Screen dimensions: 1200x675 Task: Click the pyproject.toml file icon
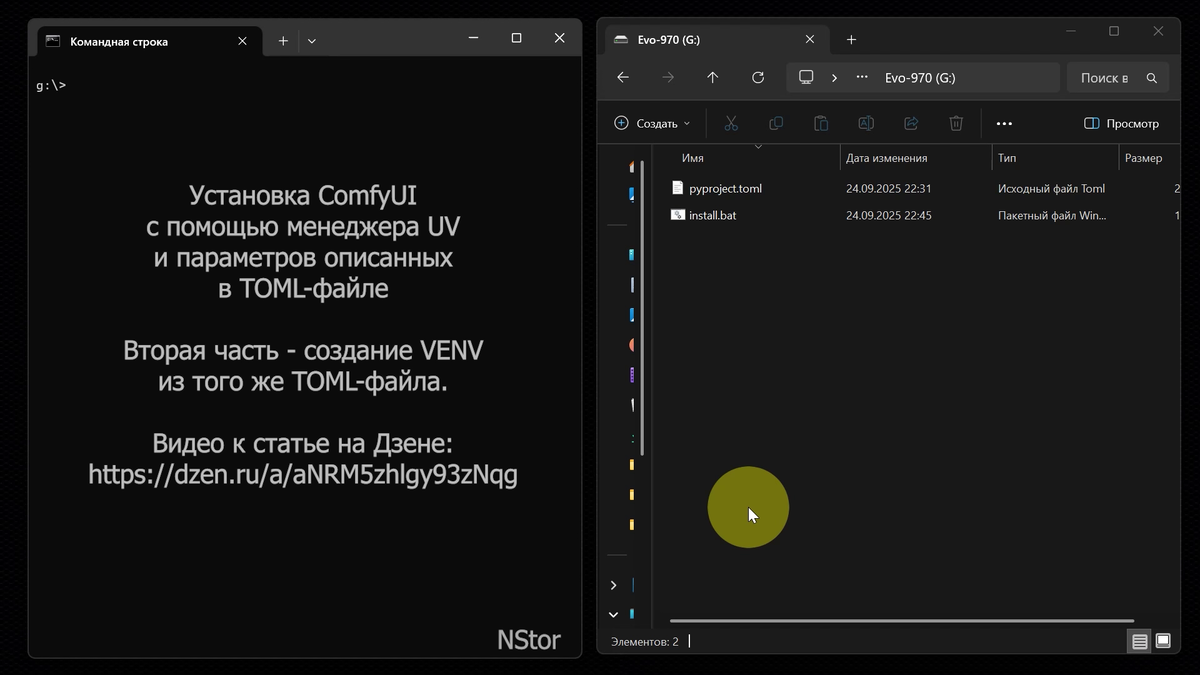pos(677,188)
